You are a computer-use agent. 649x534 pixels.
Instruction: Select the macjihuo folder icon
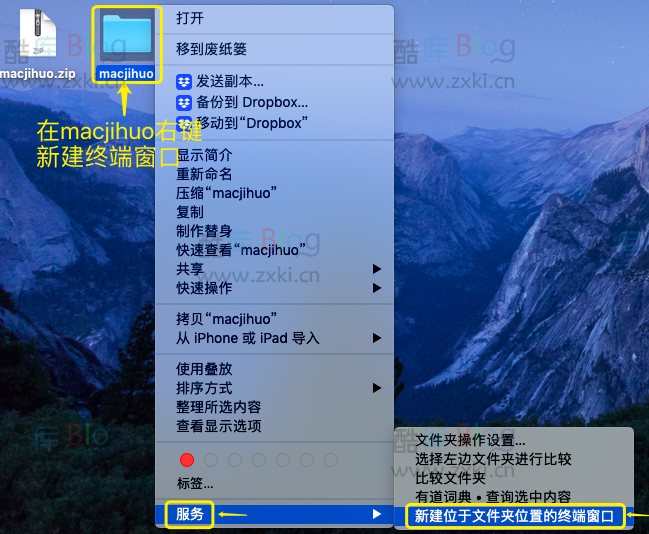pos(127,36)
